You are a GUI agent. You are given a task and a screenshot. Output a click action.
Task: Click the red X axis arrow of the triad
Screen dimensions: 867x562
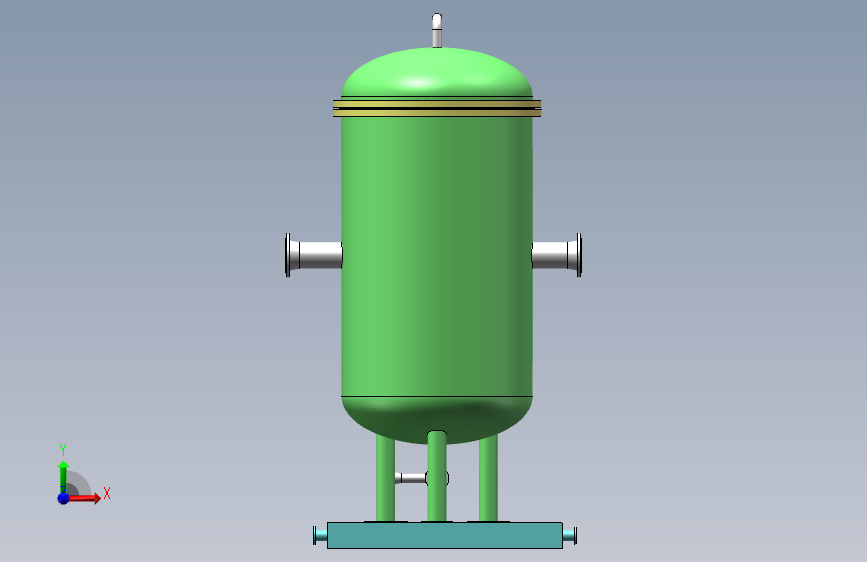(x=84, y=498)
